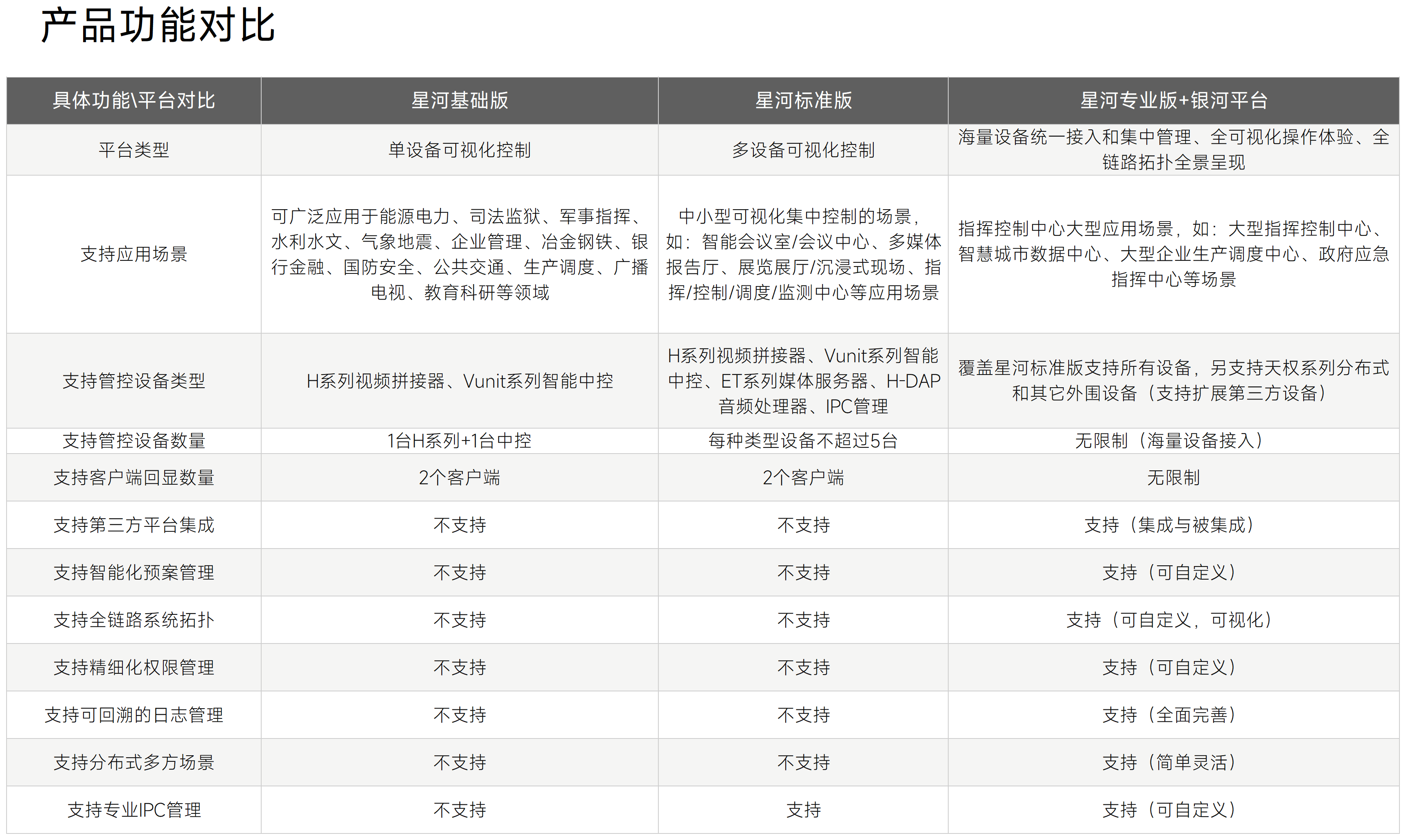
Task: Click the cell starting 覆盖星河标准版支持所有设备
Action: (1174, 381)
